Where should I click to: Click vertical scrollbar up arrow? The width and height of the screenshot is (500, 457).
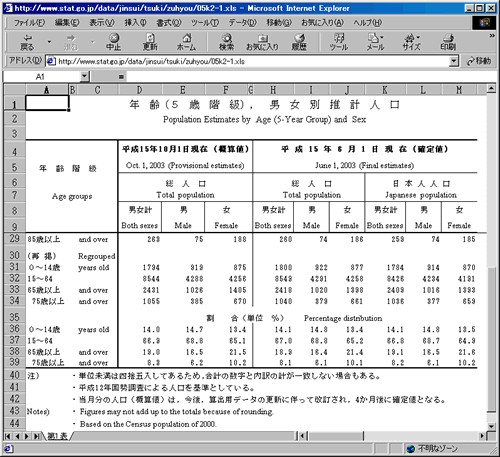point(491,89)
